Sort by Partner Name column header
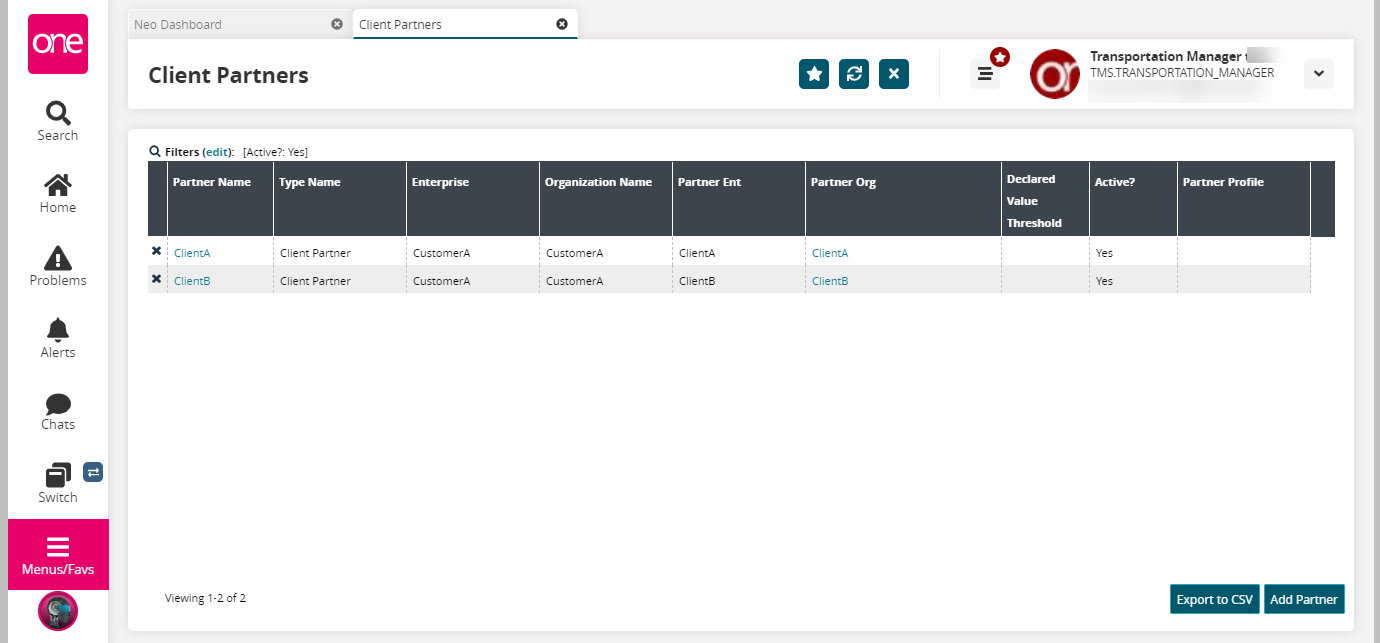Screen dimensions: 1380x643 [x=212, y=182]
